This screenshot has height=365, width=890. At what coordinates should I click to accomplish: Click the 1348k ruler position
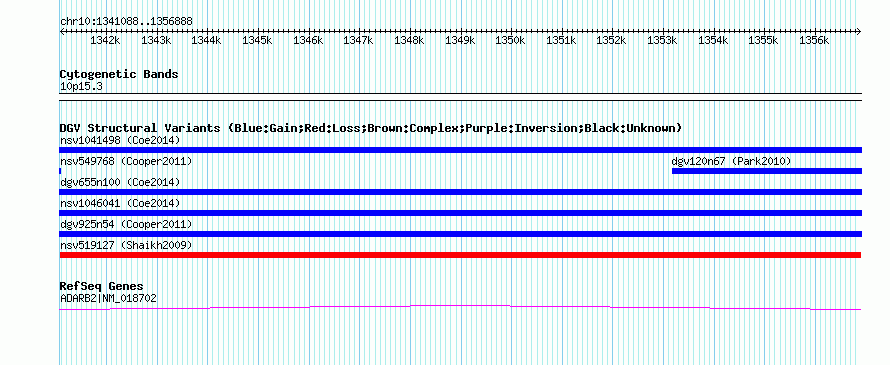(409, 41)
